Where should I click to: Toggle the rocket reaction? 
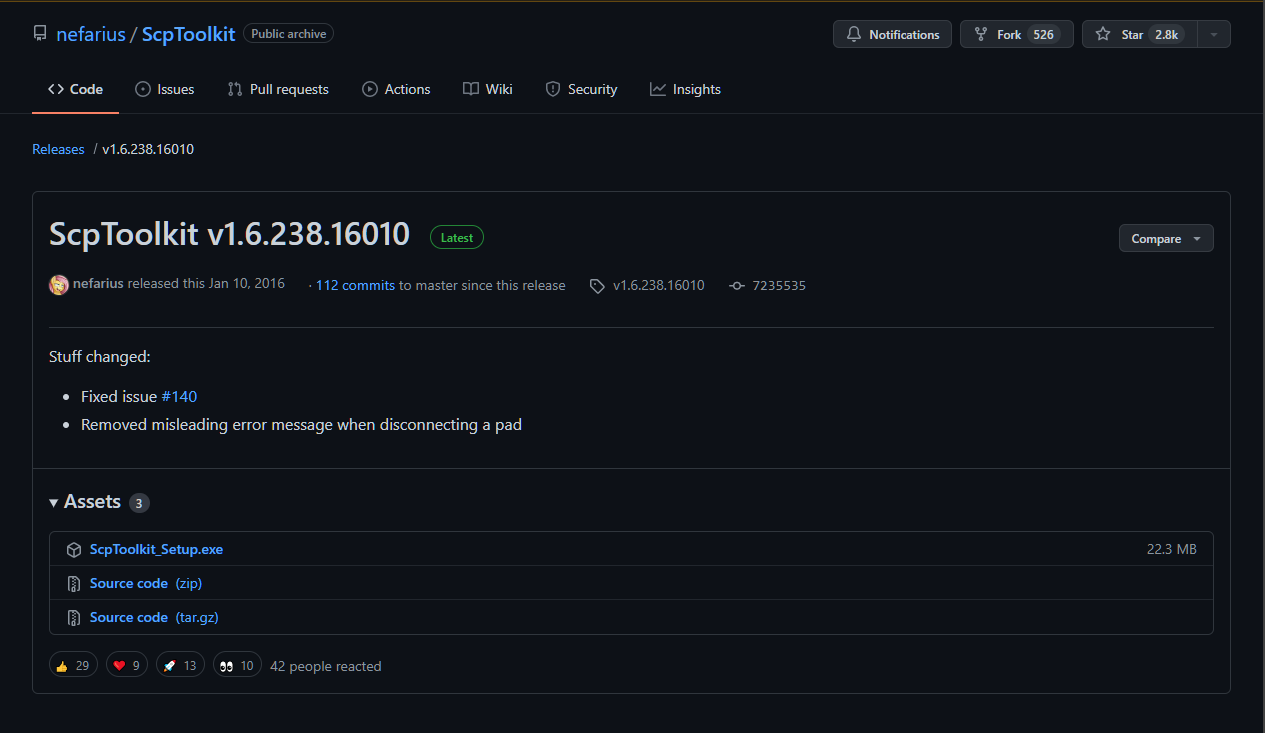[x=180, y=665]
